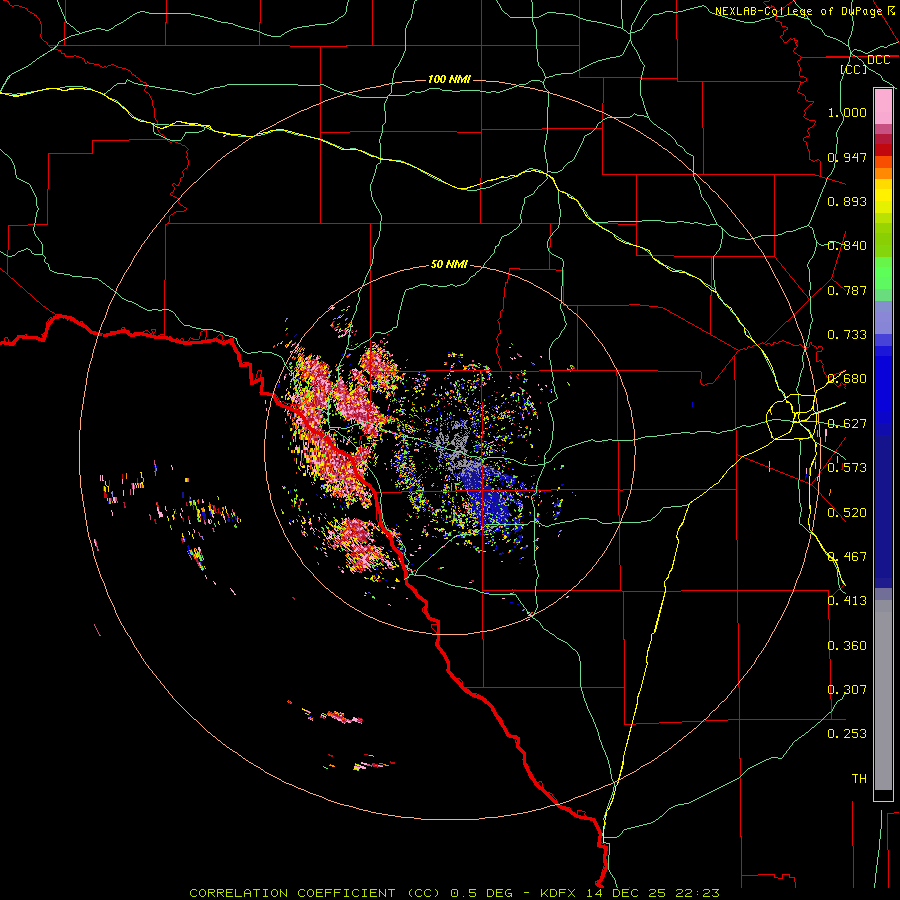The width and height of the screenshot is (900, 900).
Task: Click the 0.253 legend value
Action: [x=847, y=734]
